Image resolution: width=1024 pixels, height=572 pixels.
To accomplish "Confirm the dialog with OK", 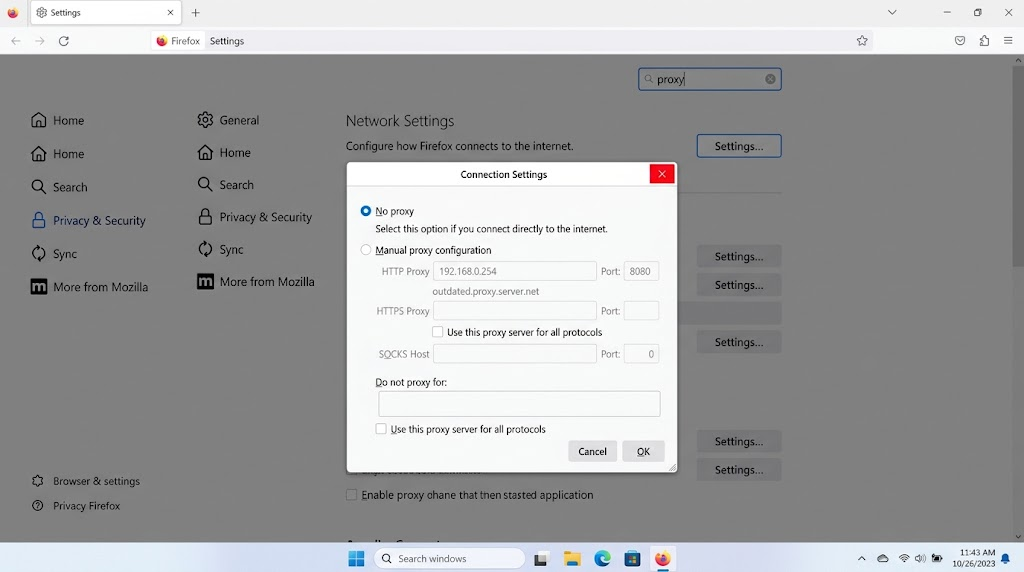I will click(643, 451).
